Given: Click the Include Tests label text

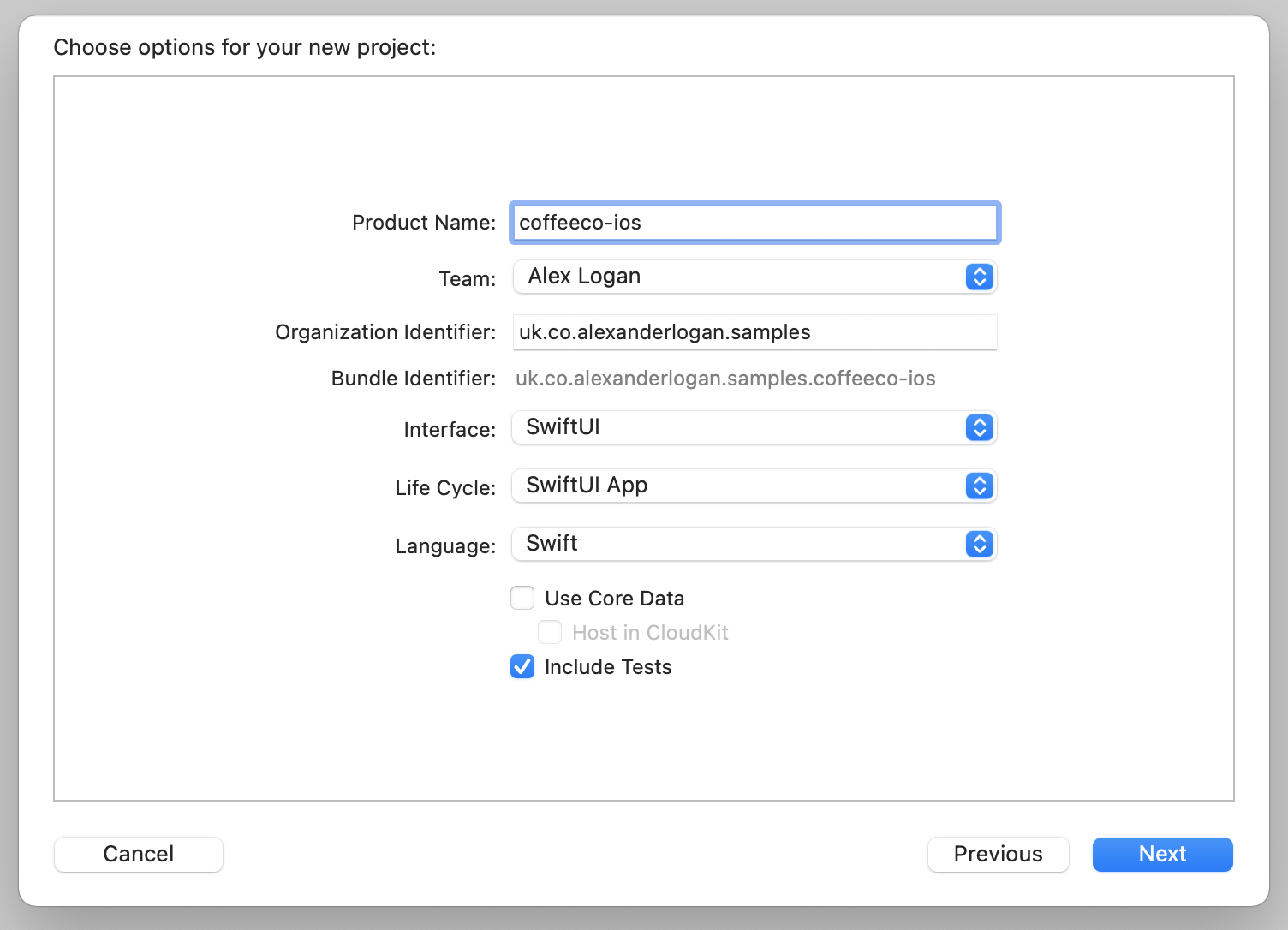Looking at the screenshot, I should pyautogui.click(x=608, y=667).
